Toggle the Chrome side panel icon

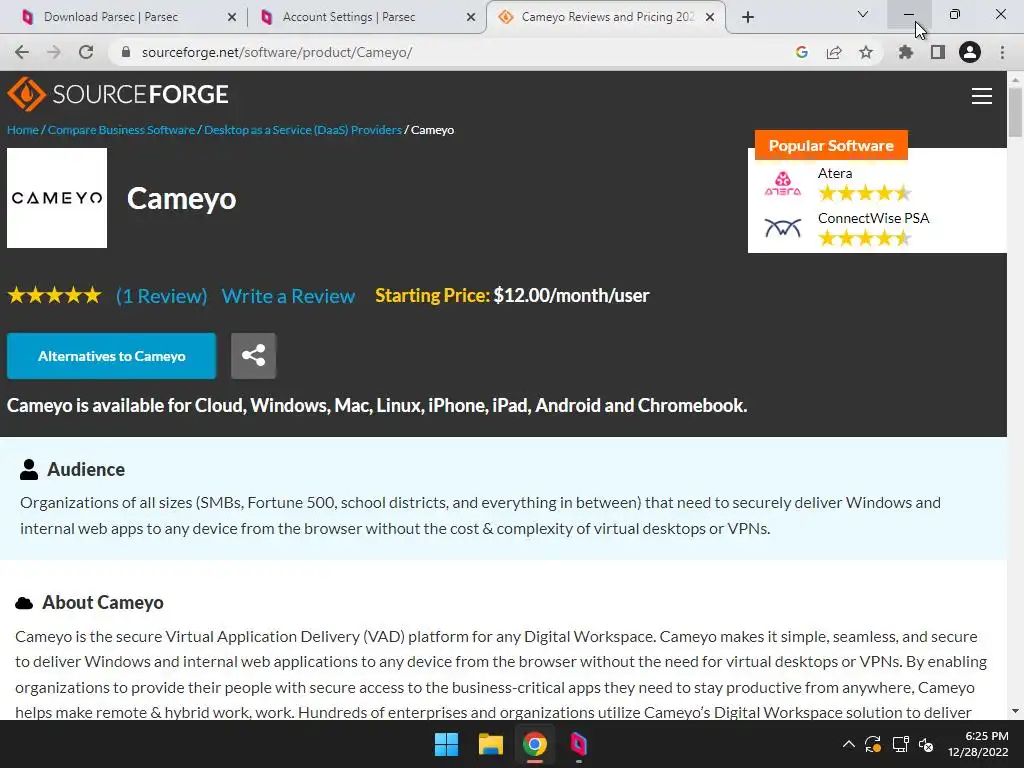pyautogui.click(x=938, y=52)
